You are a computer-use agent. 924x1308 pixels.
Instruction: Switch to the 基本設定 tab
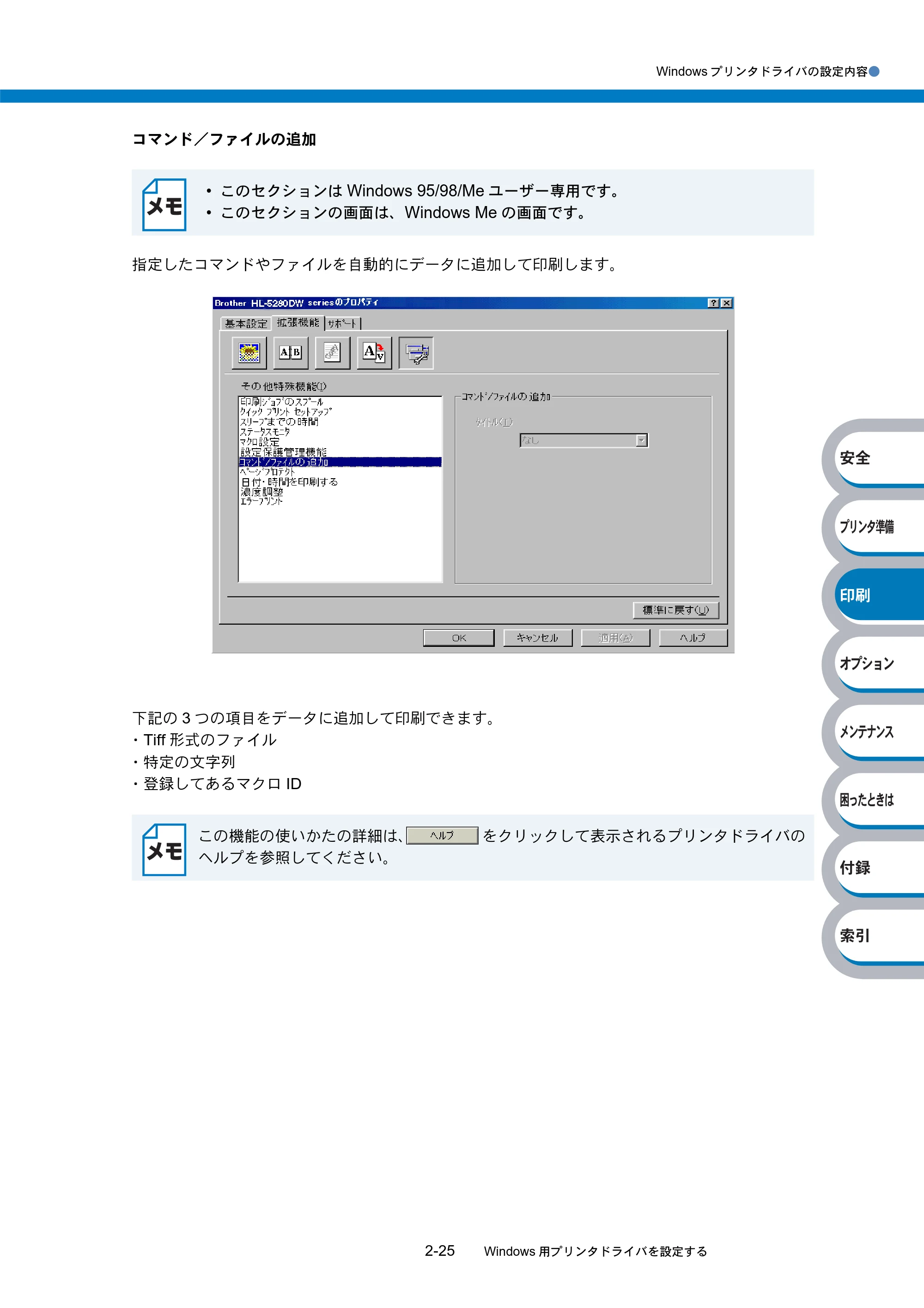246,323
